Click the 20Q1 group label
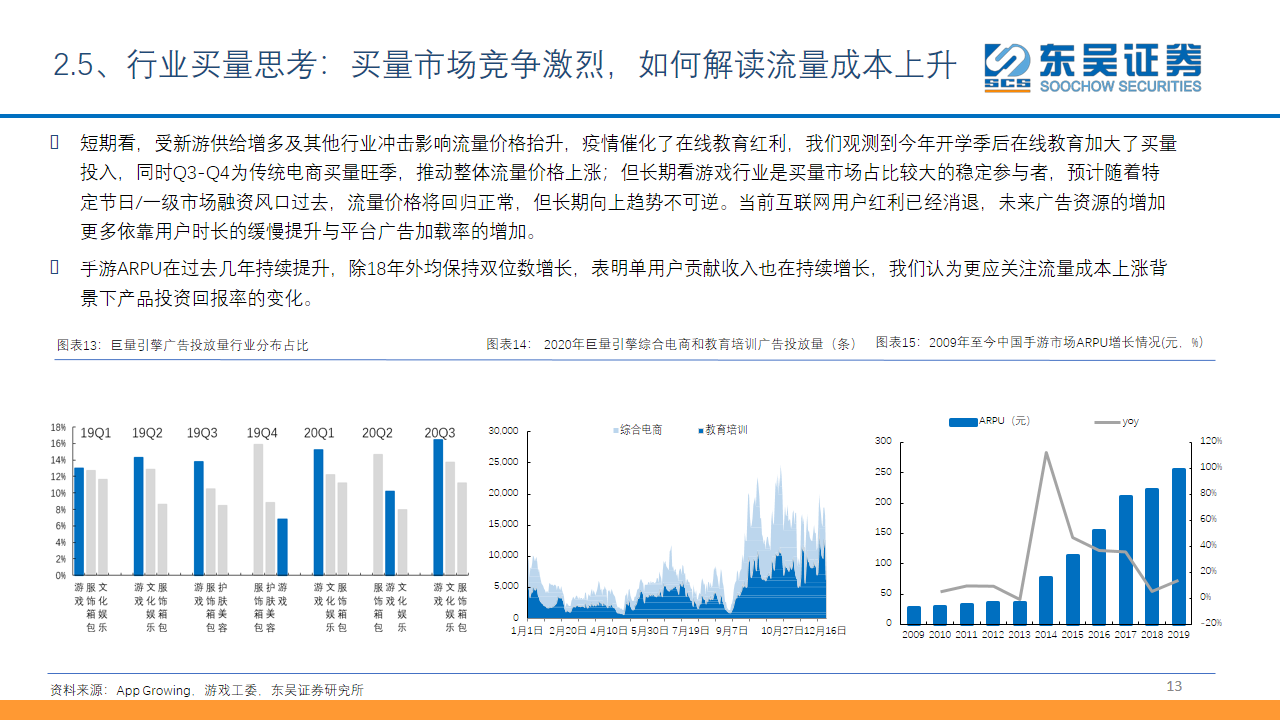 pos(319,433)
